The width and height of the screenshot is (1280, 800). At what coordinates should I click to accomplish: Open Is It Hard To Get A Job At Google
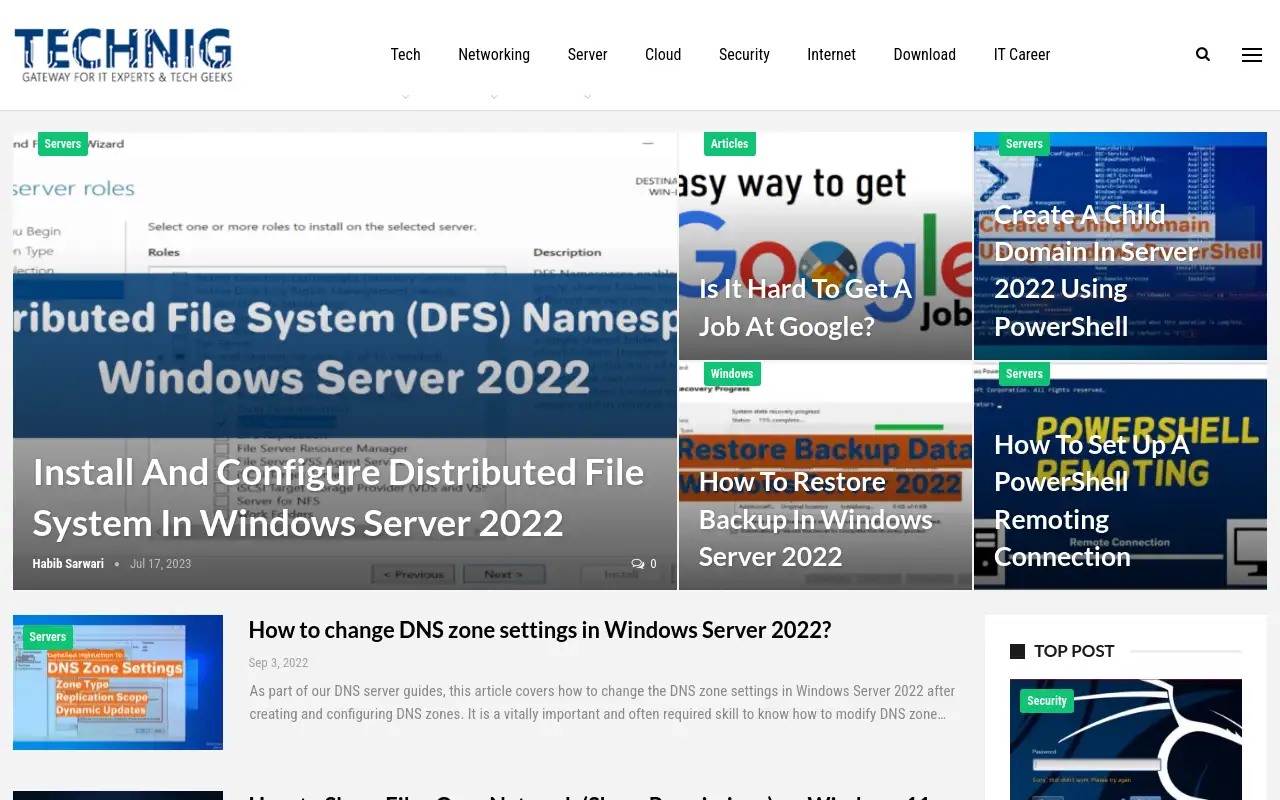tap(805, 307)
